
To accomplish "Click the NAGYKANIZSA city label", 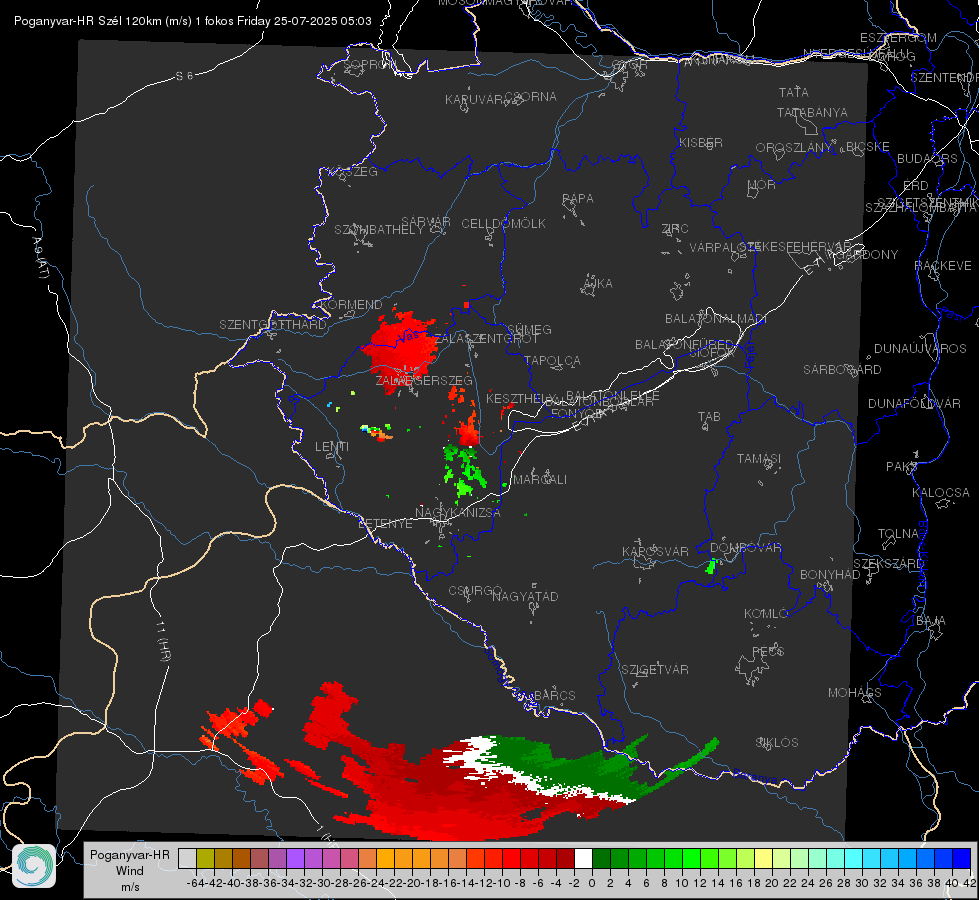I will point(458,513).
